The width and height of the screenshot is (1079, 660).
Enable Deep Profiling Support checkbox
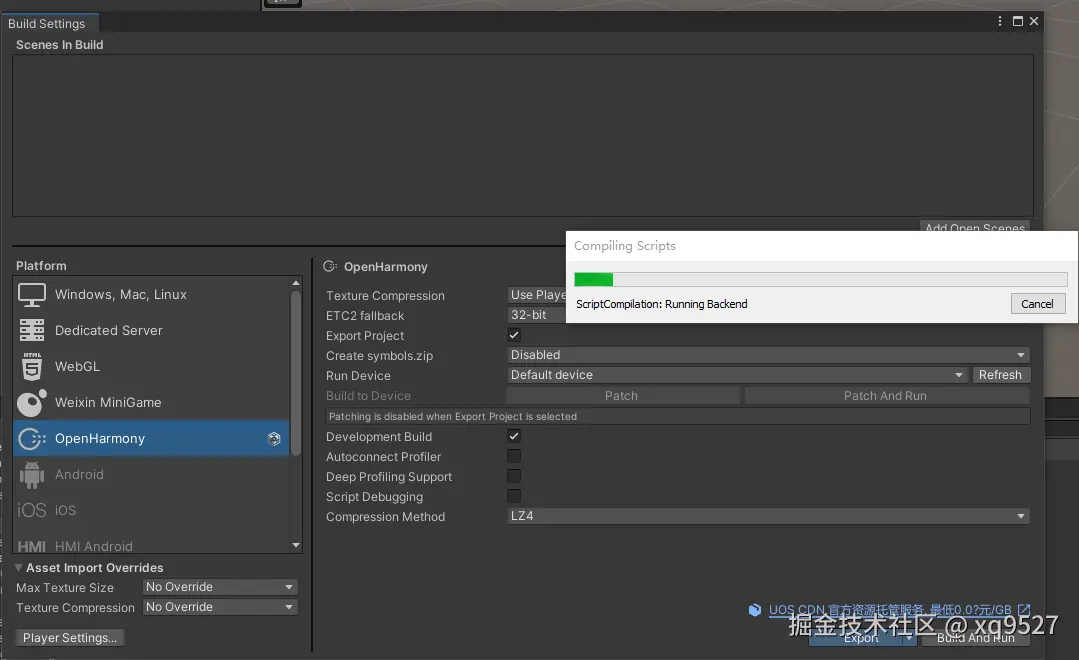(514, 476)
